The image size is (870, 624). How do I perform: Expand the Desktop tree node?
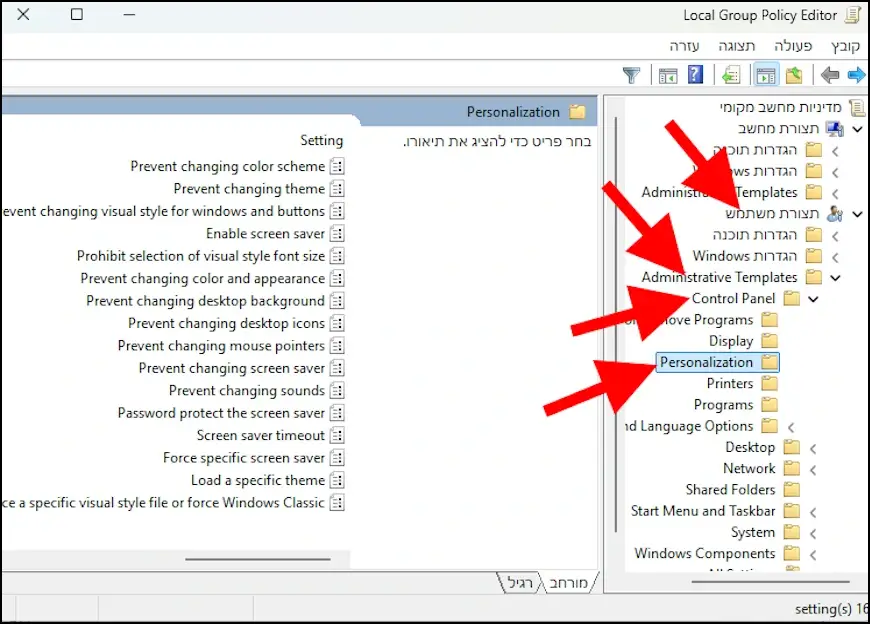[813, 448]
